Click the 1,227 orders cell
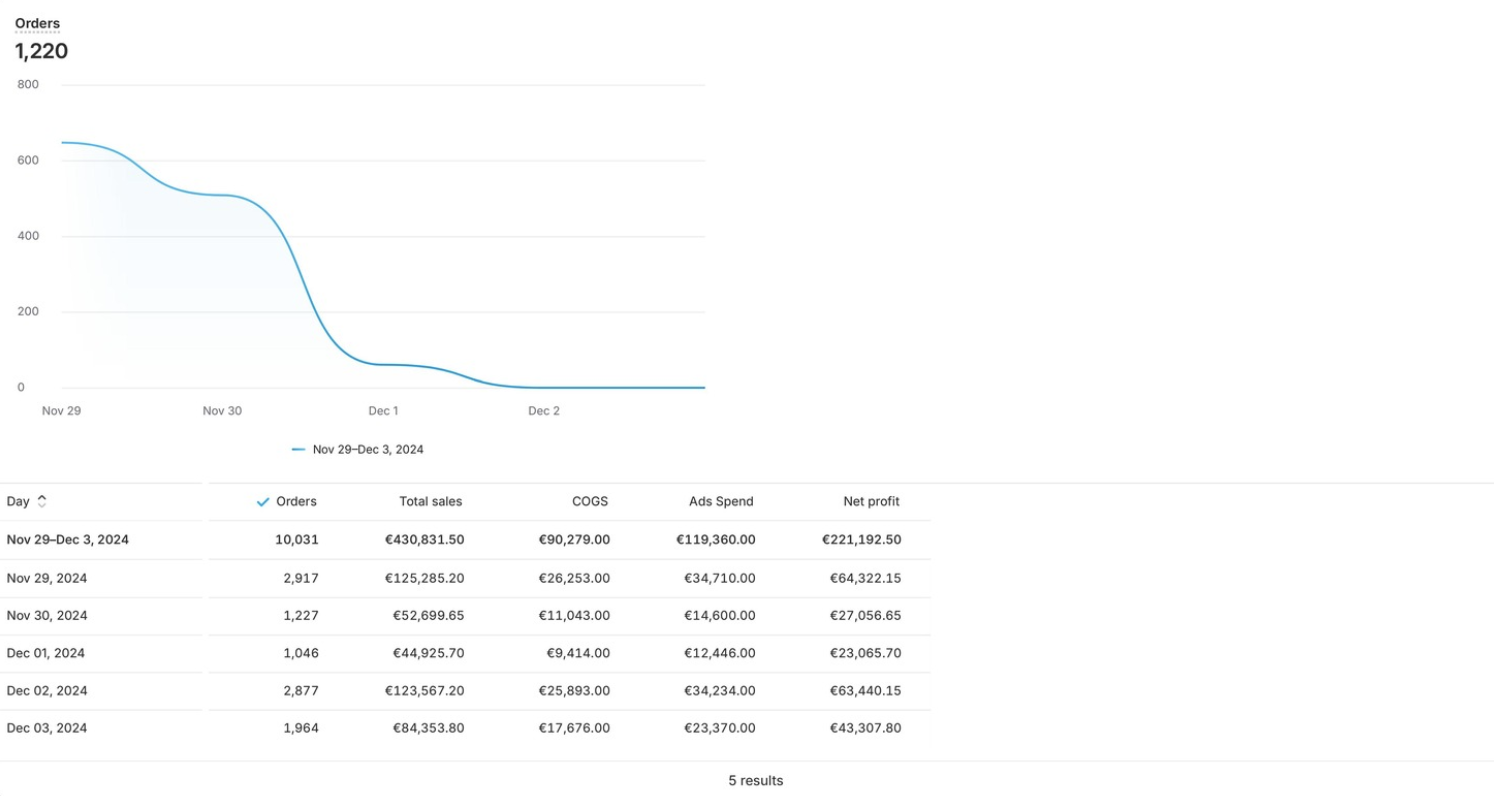 point(301,616)
